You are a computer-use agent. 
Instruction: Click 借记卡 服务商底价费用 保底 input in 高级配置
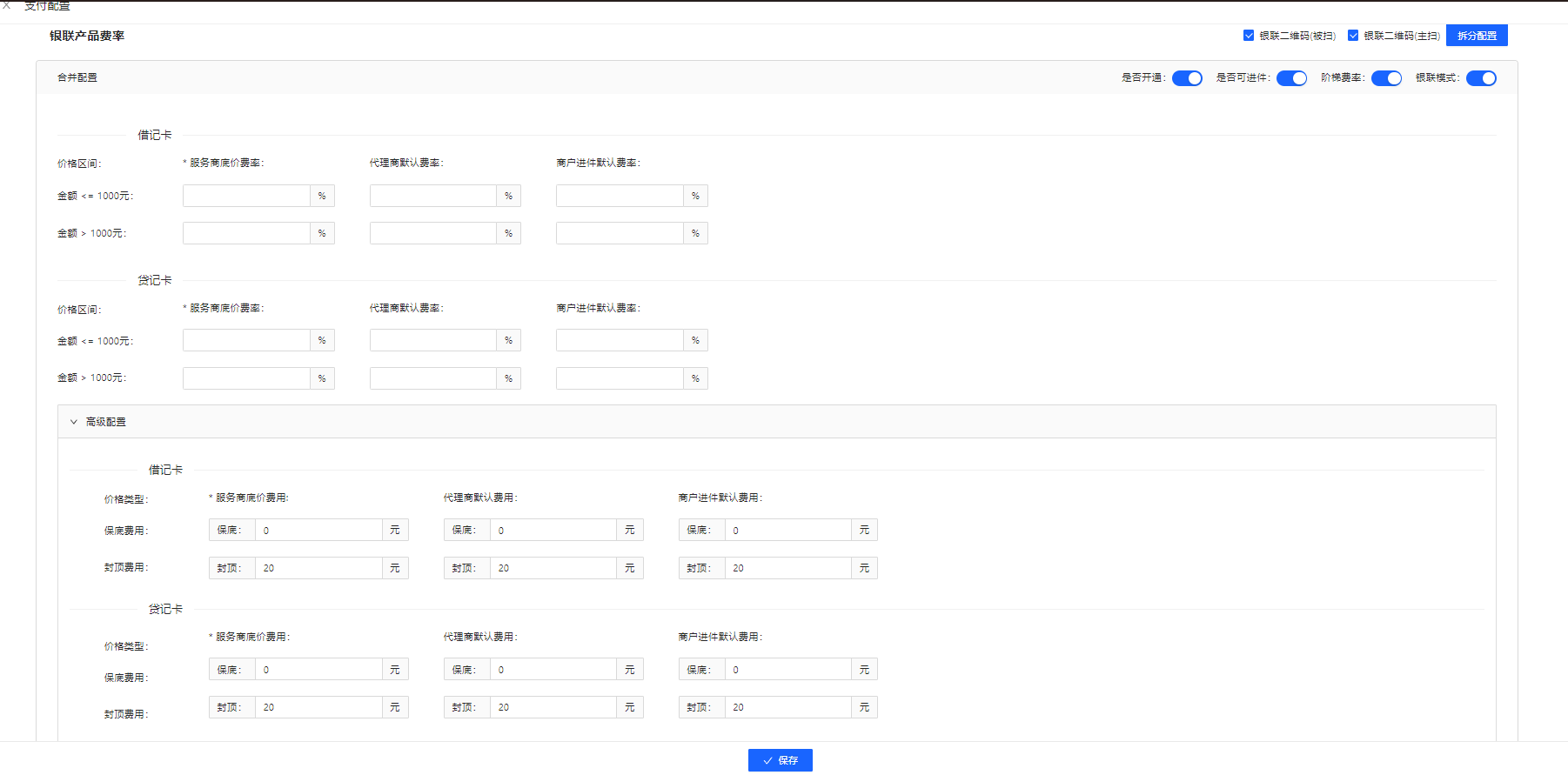(x=318, y=530)
